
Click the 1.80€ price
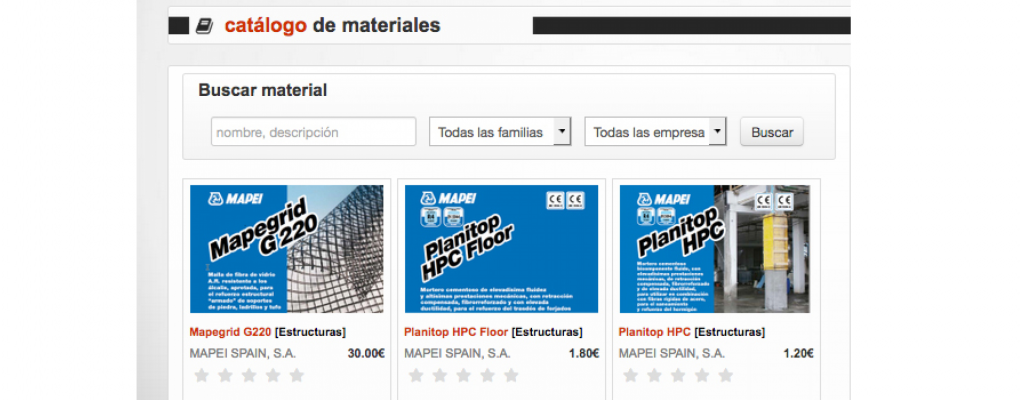584,354
